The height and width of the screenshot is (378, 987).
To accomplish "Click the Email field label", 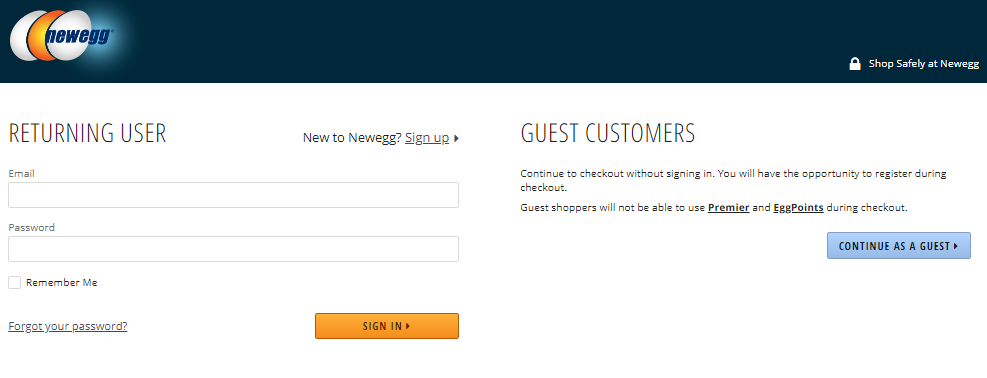I will tap(21, 173).
